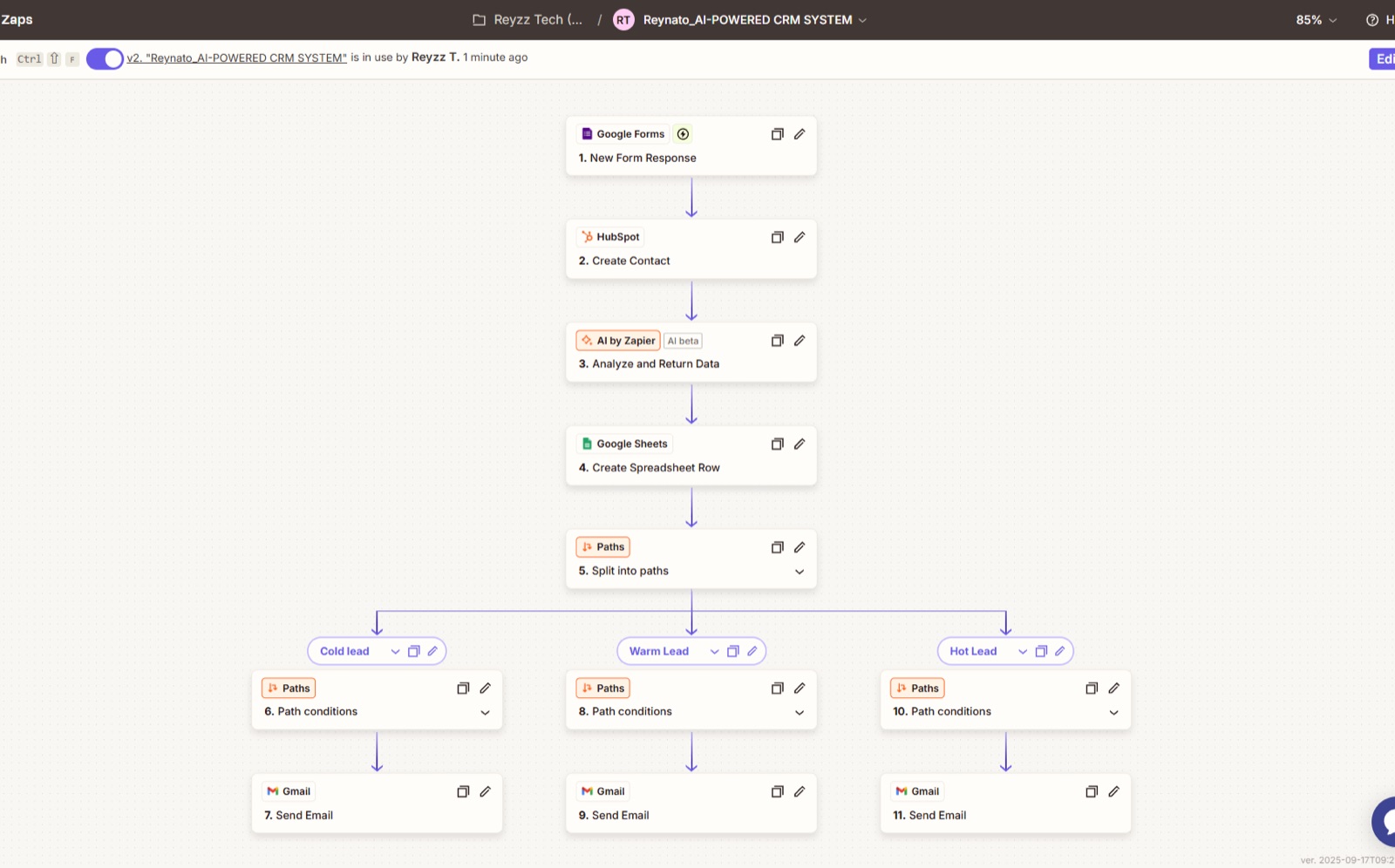Open the Zap name dropdown arrow

(862, 20)
